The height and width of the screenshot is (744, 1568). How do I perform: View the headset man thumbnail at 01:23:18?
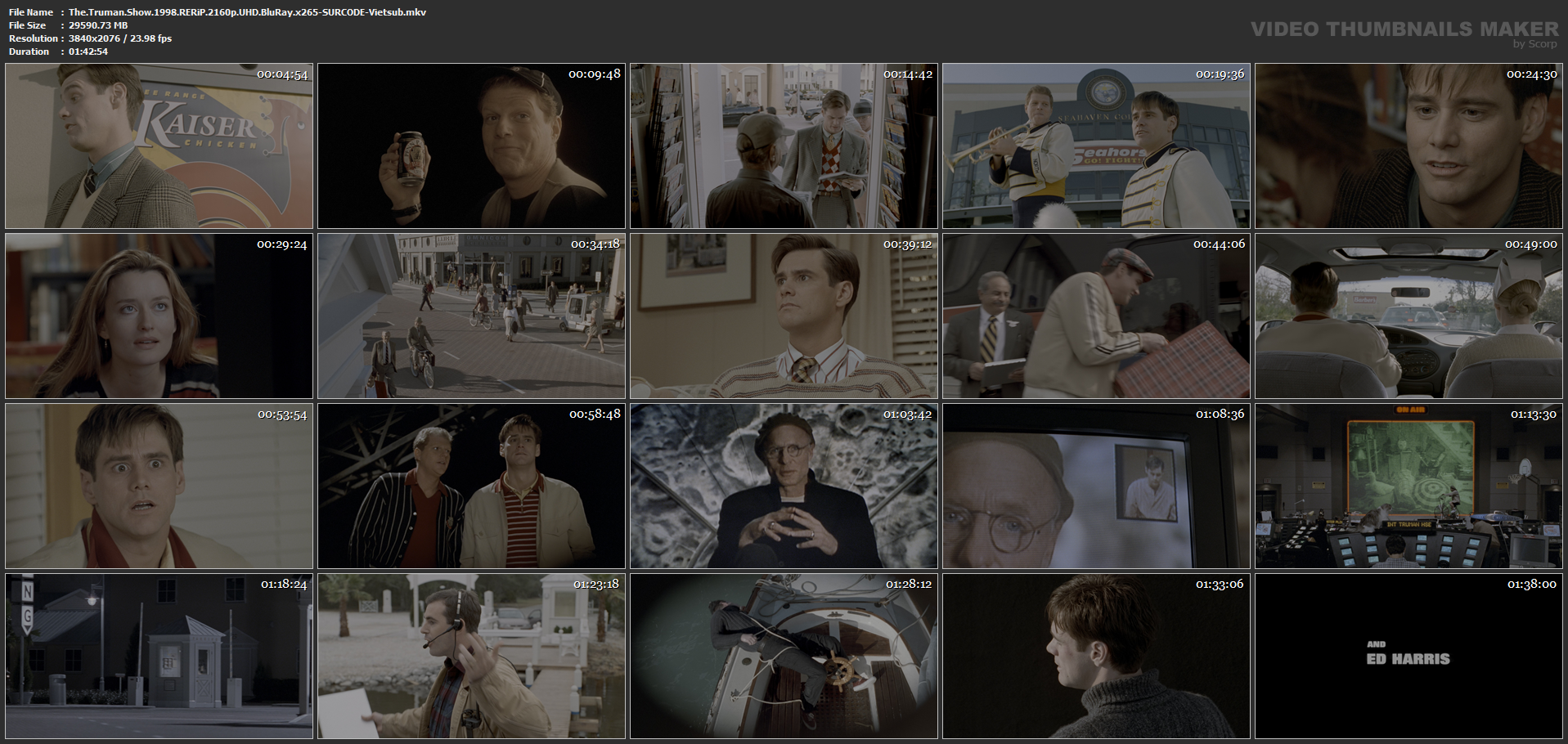click(471, 656)
